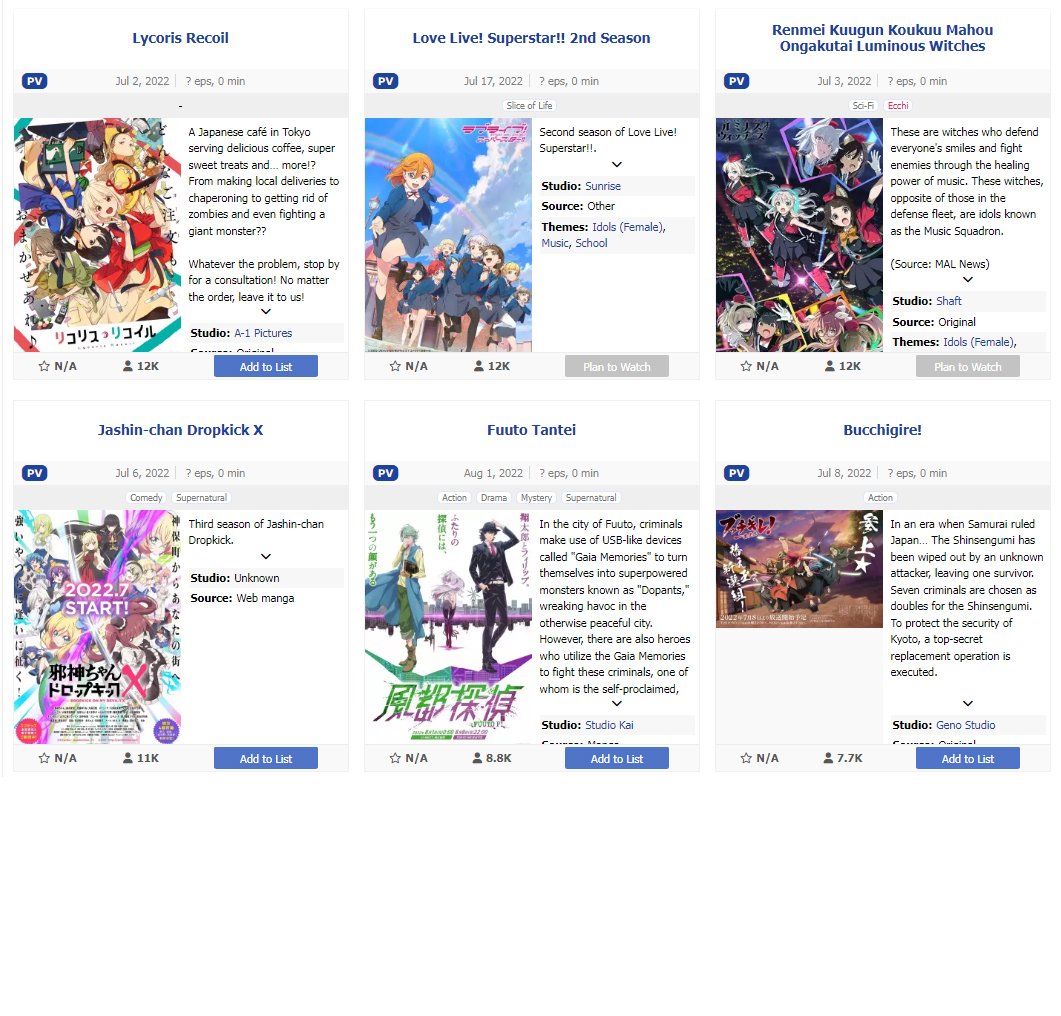Expand the Lycoris Recoil synopsis chevron
The image size is (1061, 1016).
pos(266,311)
